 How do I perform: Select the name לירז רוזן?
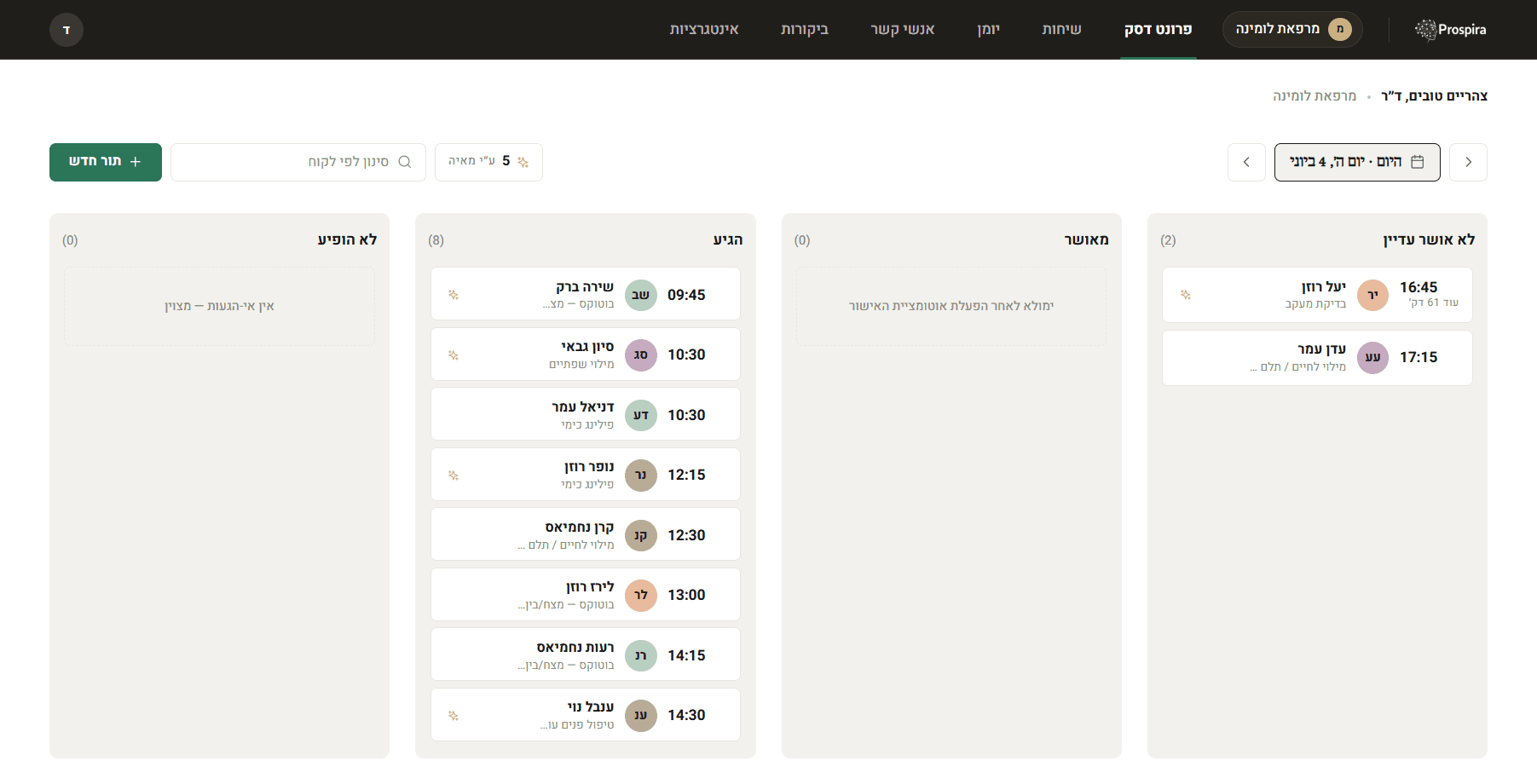point(590,587)
